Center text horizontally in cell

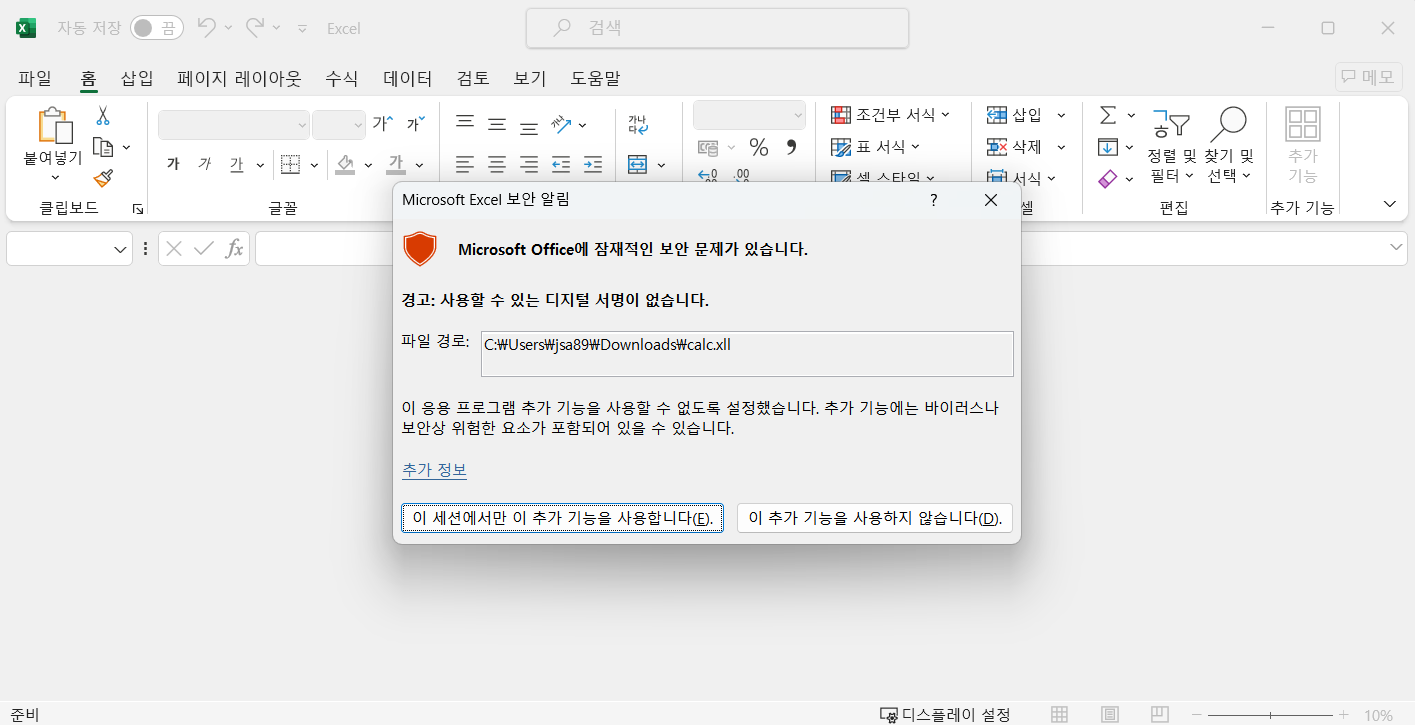coord(497,164)
